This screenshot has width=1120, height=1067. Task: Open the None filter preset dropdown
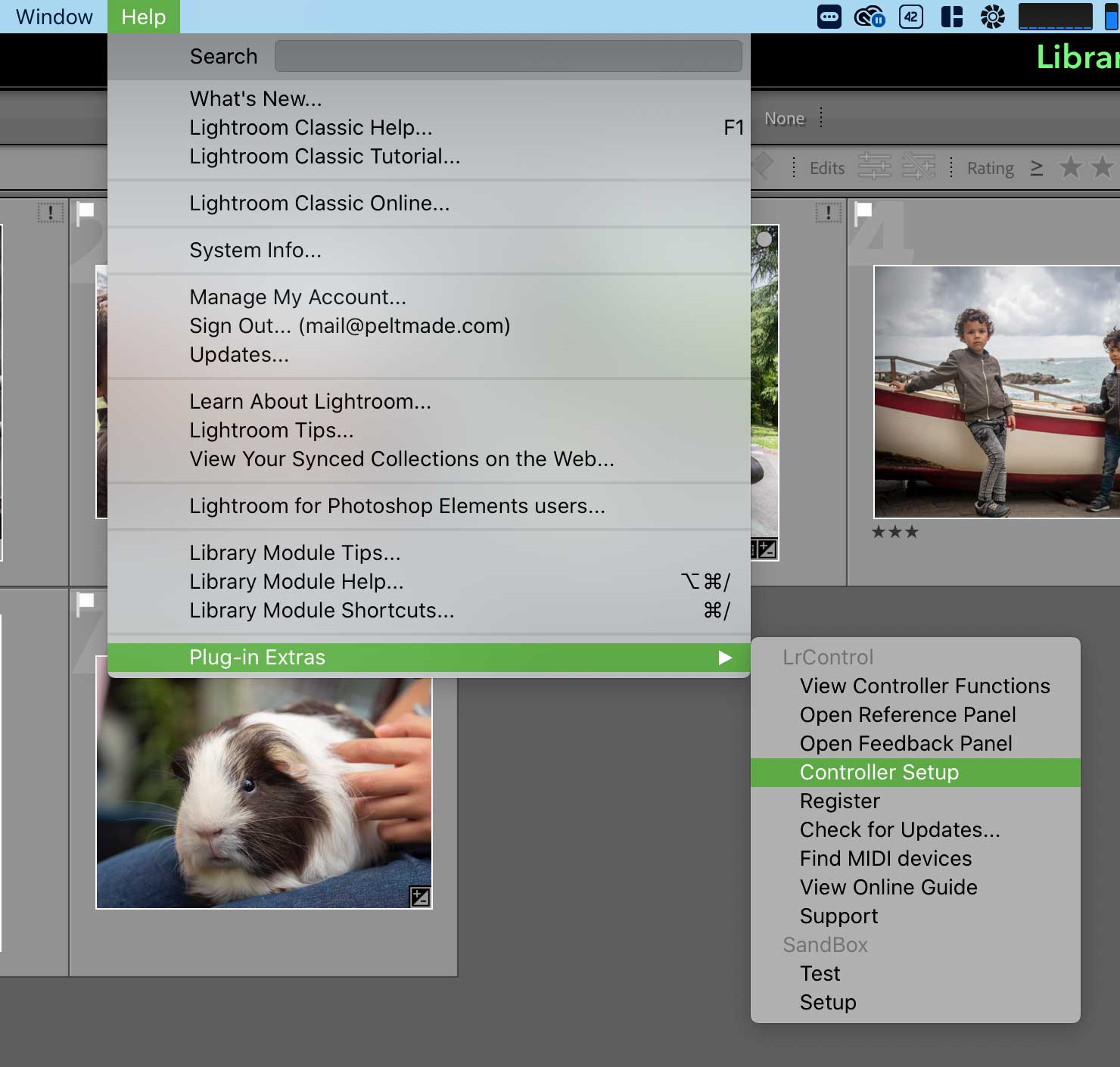[784, 118]
